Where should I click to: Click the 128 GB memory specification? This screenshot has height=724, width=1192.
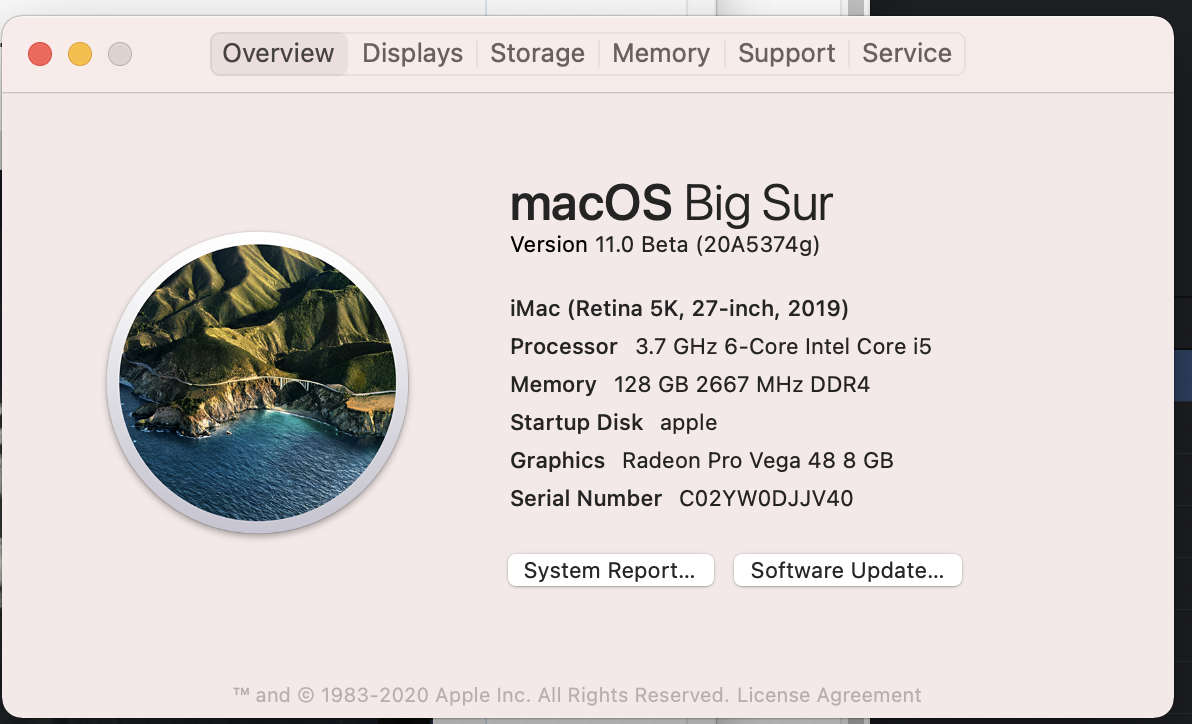[741, 384]
